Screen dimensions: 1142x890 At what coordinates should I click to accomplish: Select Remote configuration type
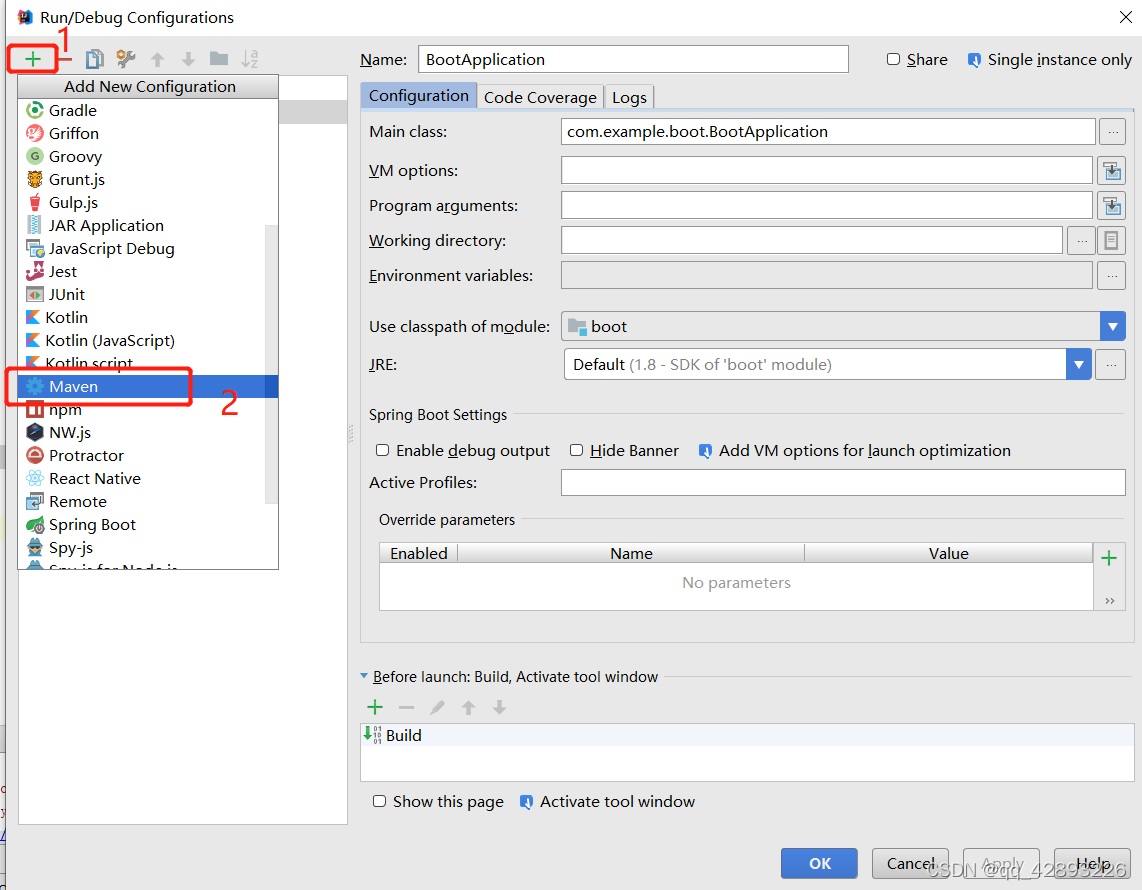click(148, 502)
